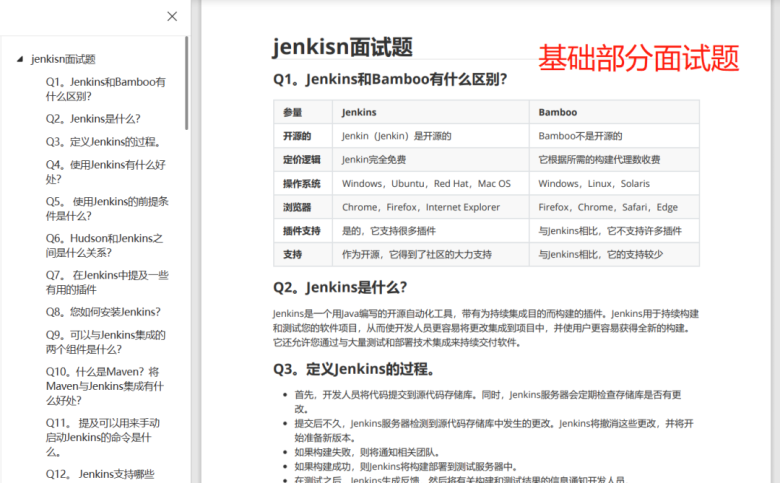Jump to outline entry Q10 什么是Maven

(x=104, y=386)
